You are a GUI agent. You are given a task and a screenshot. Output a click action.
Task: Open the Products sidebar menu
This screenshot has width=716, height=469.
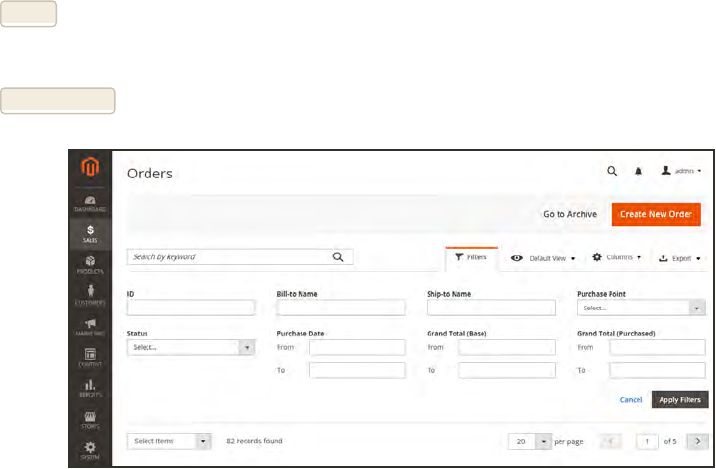pyautogui.click(x=90, y=265)
